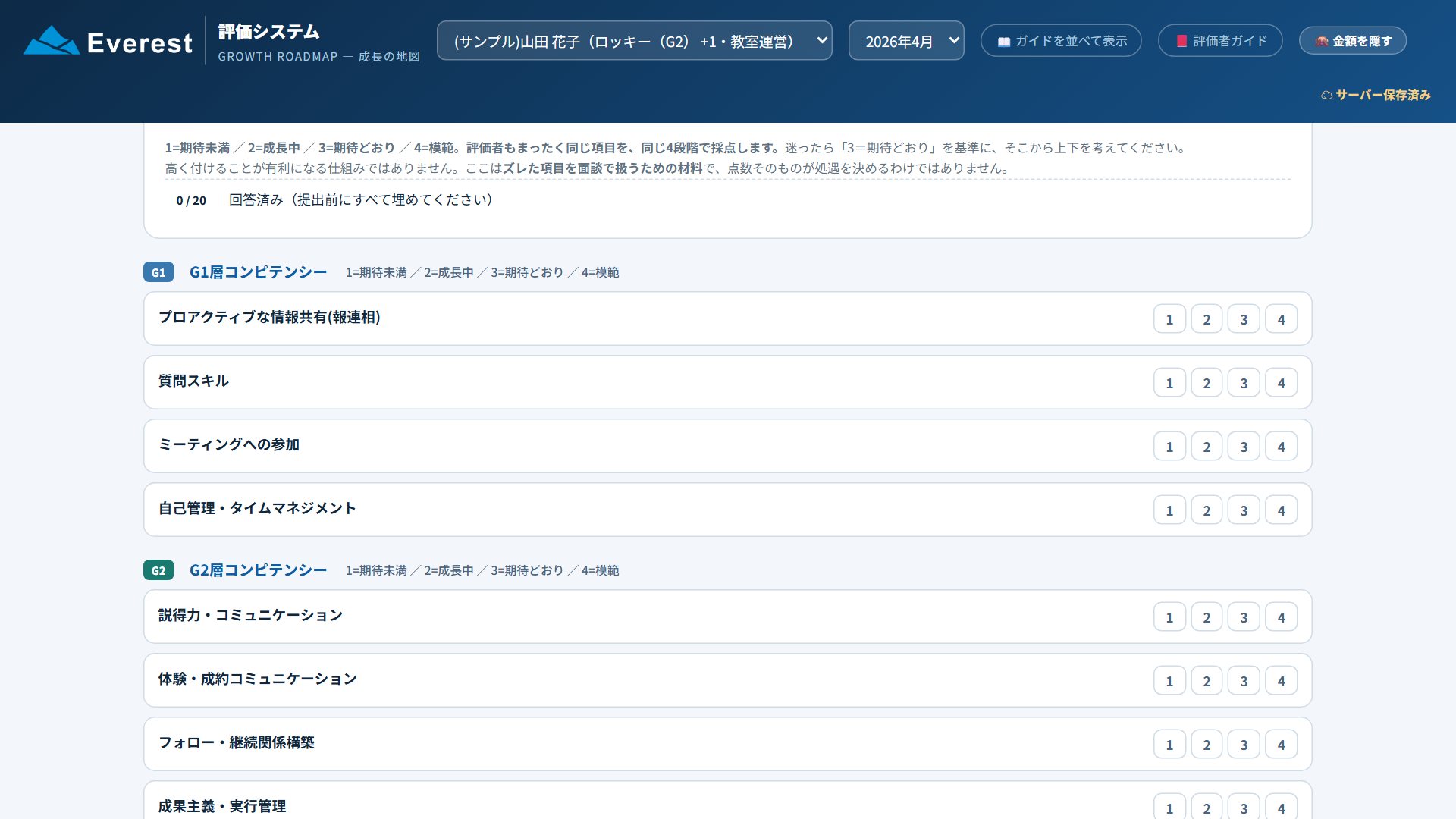Click the フォロー・継続関係構築 item label

pos(236,742)
